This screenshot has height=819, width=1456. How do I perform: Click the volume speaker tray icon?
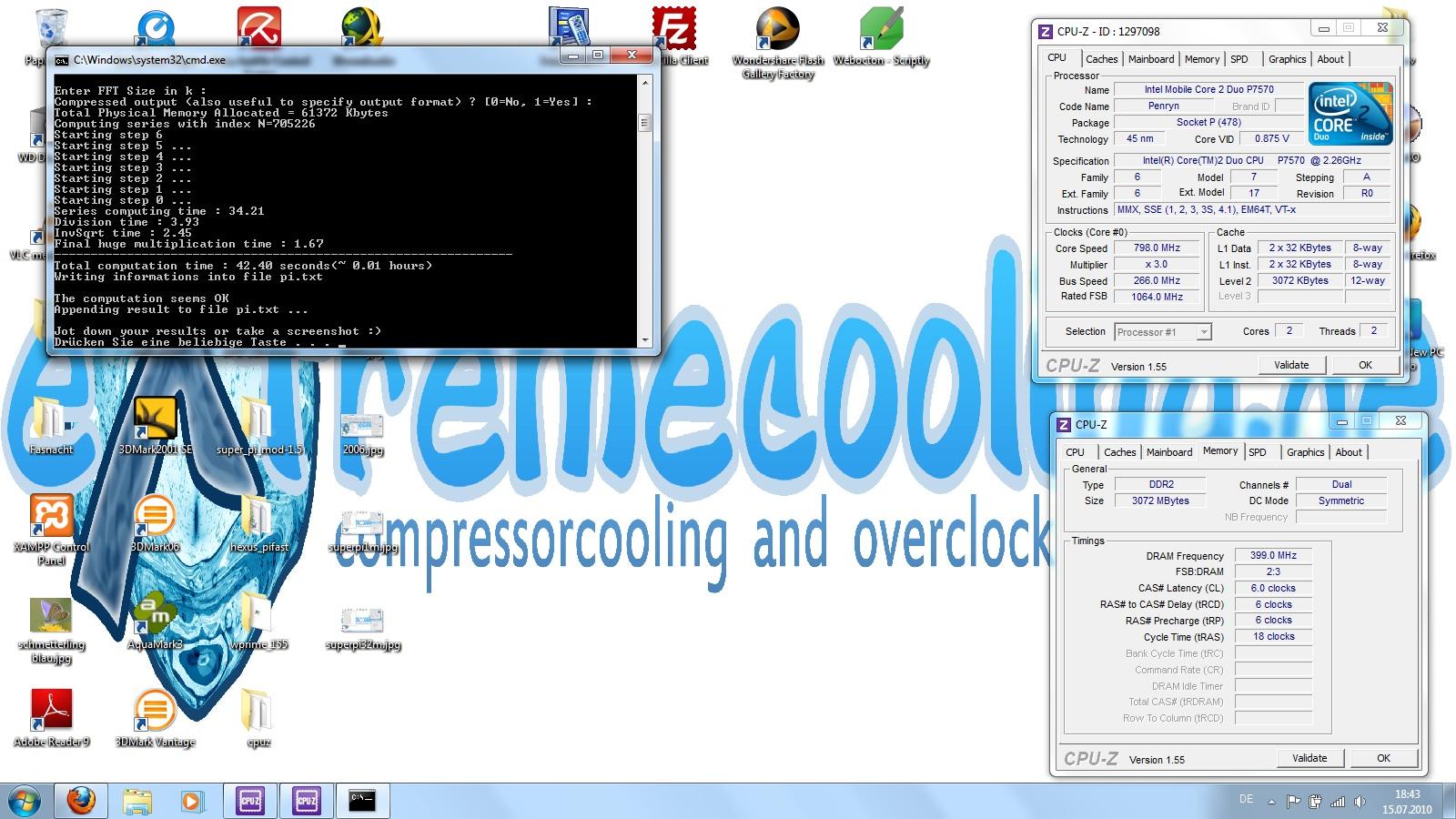pos(1360,802)
